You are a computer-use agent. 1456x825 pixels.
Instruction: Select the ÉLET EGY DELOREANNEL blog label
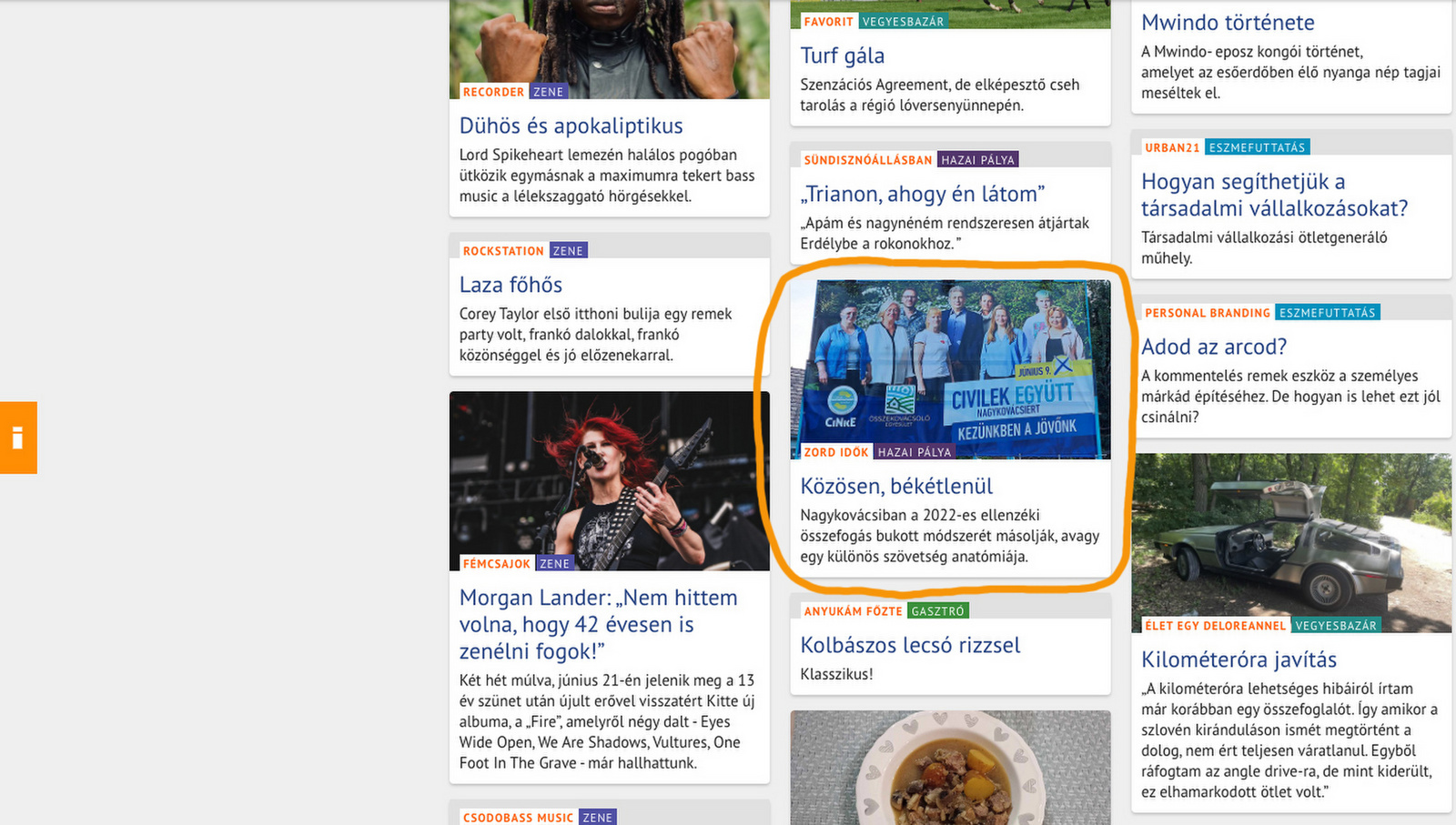[1215, 626]
